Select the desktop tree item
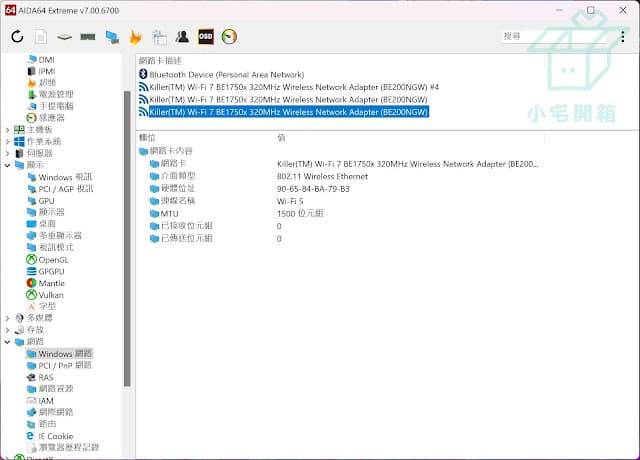640x460 pixels. 41,224
